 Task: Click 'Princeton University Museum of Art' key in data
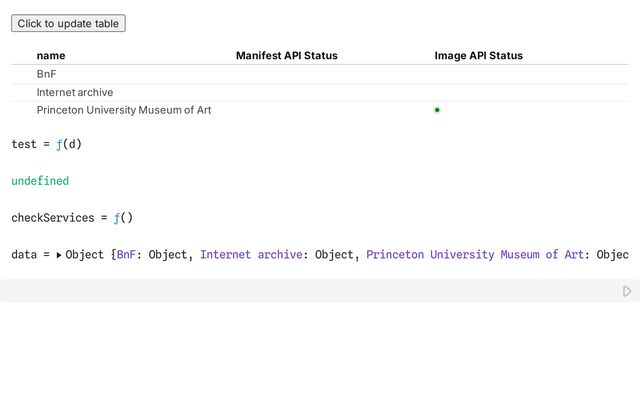(x=475, y=255)
